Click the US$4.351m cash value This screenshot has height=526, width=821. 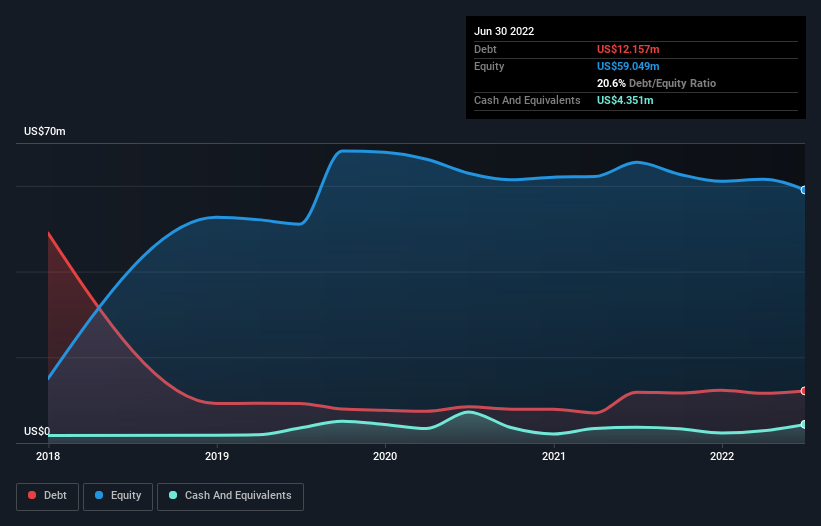pos(625,100)
